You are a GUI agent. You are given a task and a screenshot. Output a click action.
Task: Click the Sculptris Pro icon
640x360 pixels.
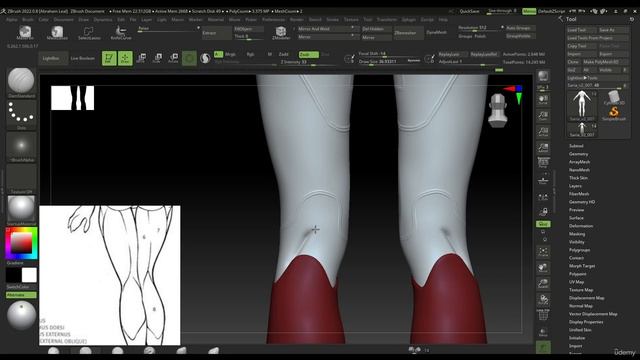tap(205, 58)
